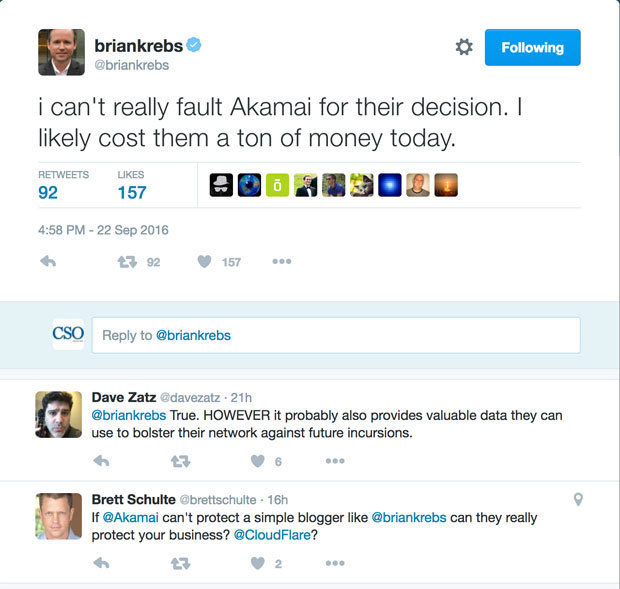The image size is (620, 589).
Task: Retweet the main Akamai tweet
Action: [x=127, y=262]
